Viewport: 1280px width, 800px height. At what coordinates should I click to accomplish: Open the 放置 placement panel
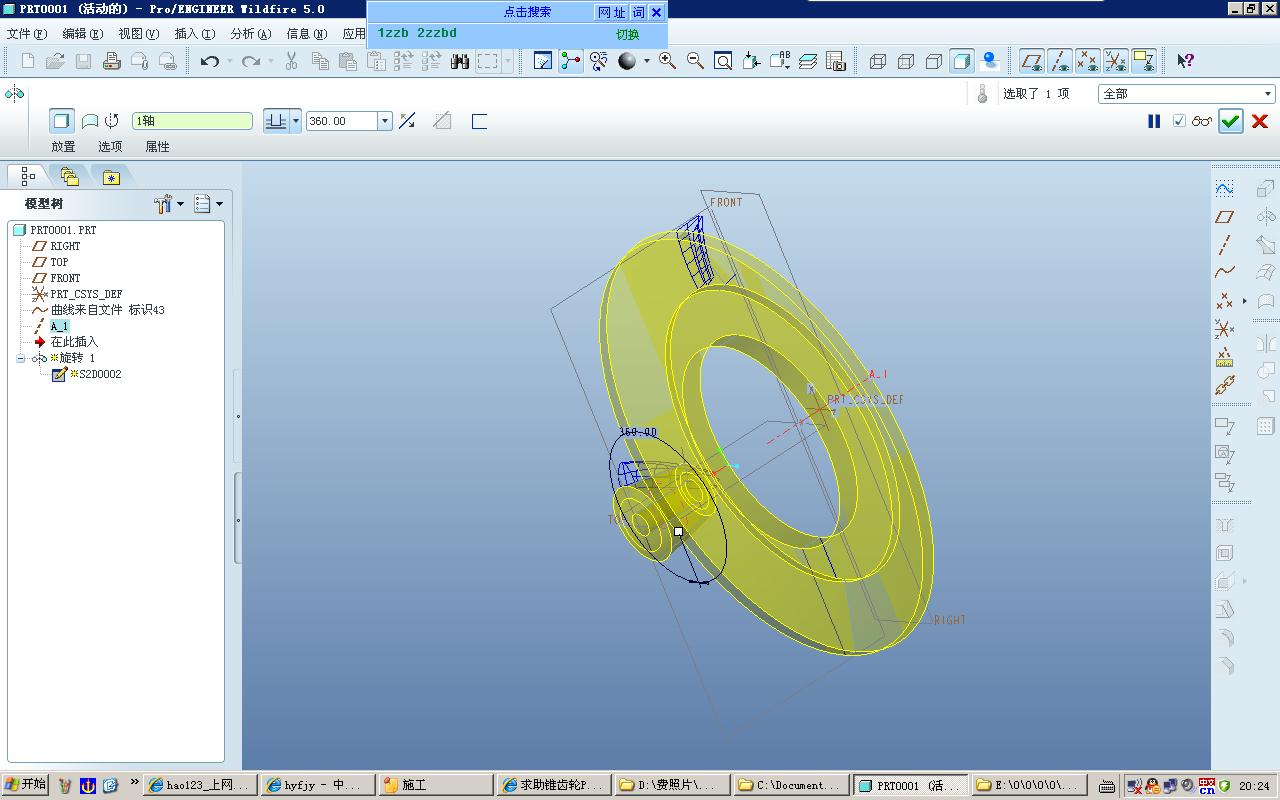[63, 147]
